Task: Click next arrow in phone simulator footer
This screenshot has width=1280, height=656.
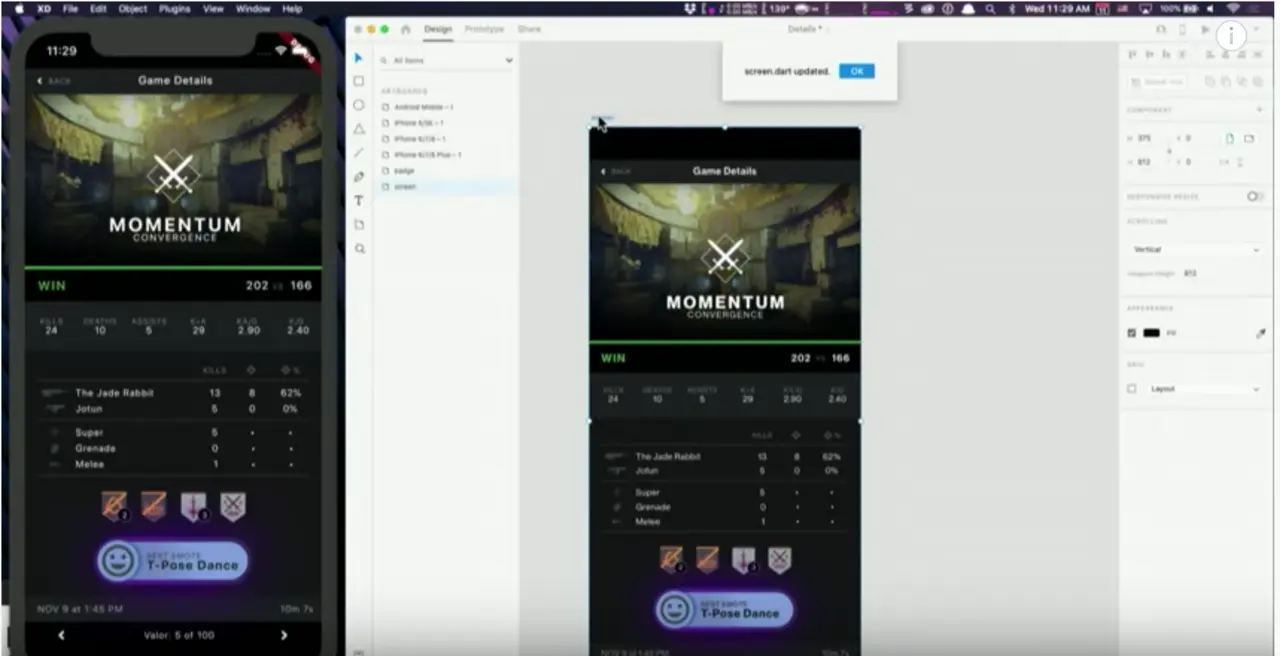Action: coord(284,635)
